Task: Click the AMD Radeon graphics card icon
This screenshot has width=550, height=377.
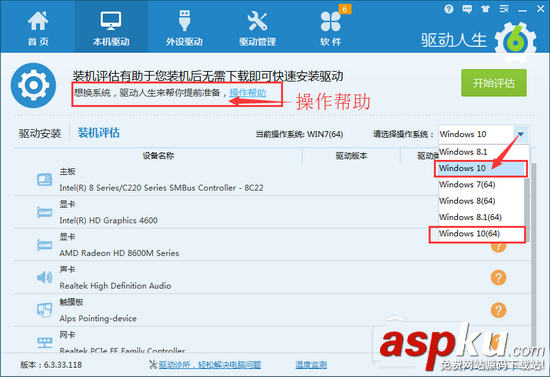Action: click(45, 245)
